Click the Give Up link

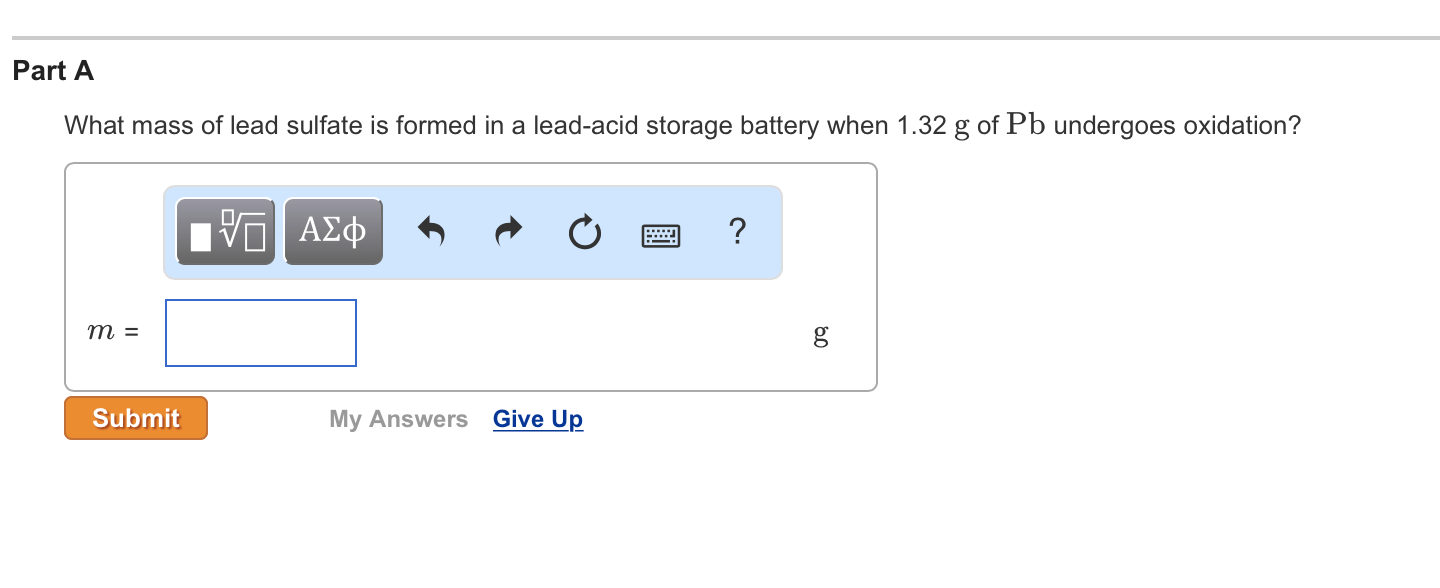click(537, 419)
